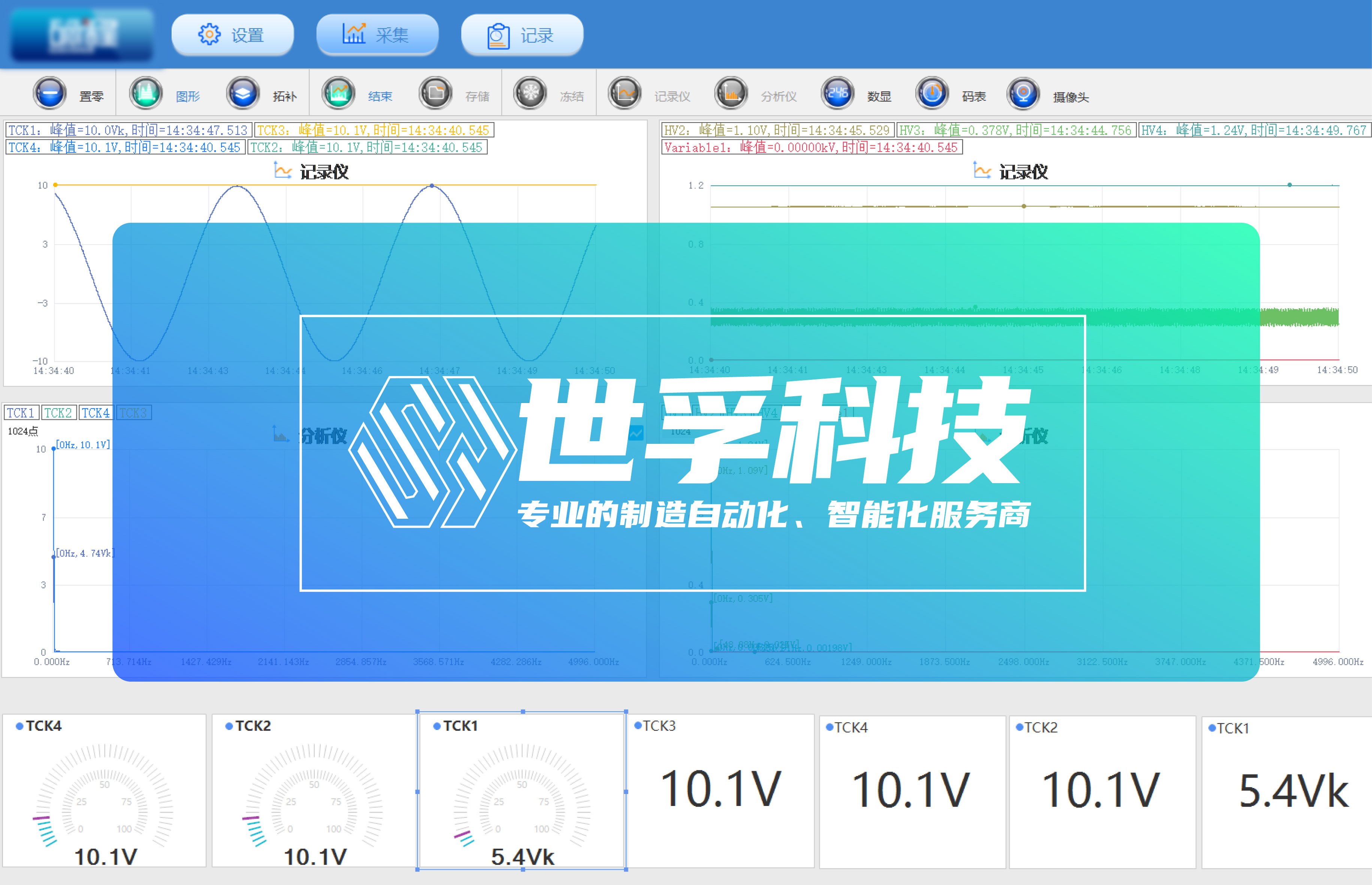Select TCK4 peak value legend box

(125, 148)
